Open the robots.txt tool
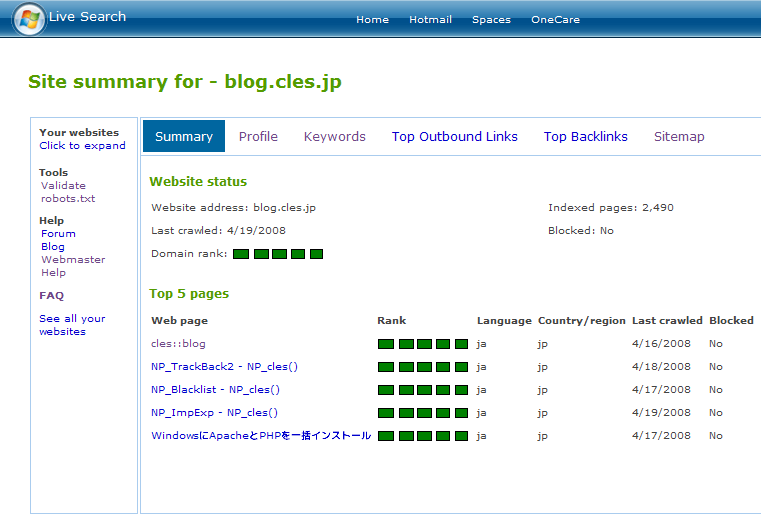 68,199
